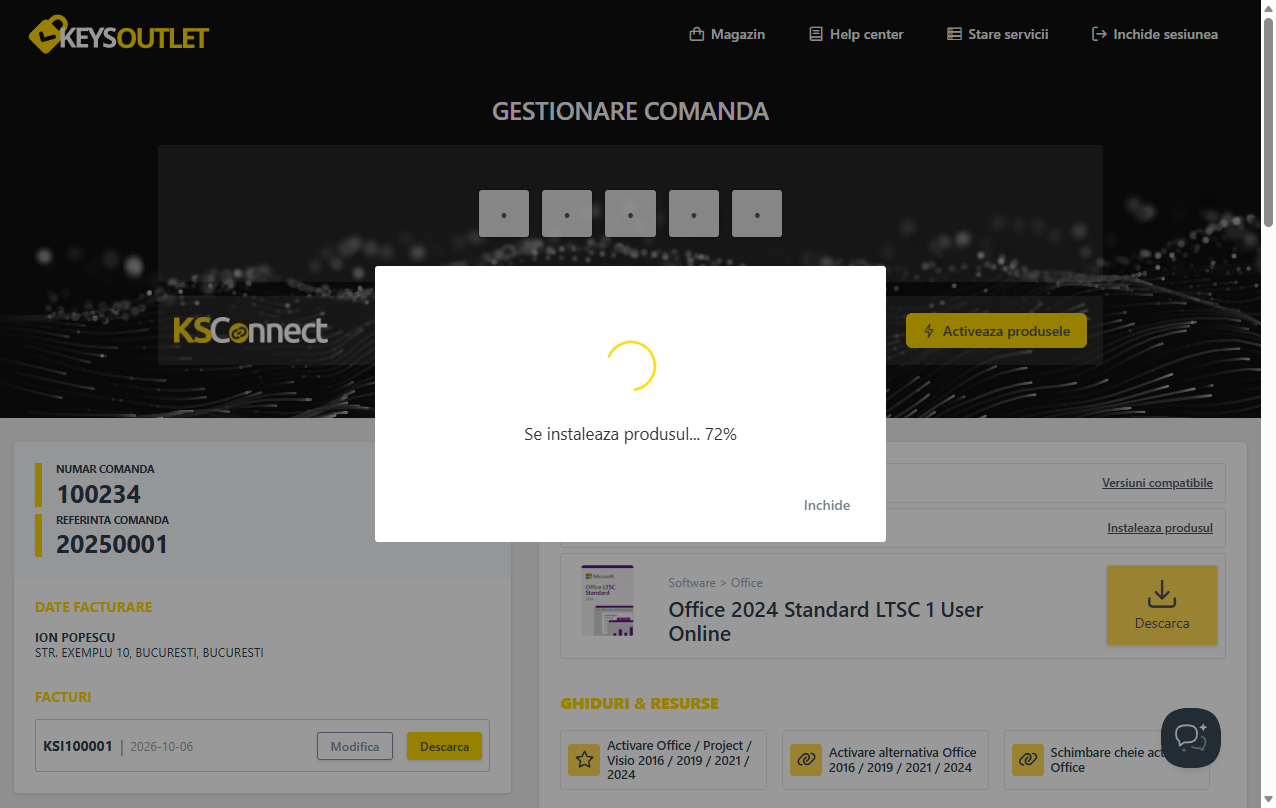Viewport: 1276px width, 808px height.
Task: Click the first masked code box
Action: 504,214
